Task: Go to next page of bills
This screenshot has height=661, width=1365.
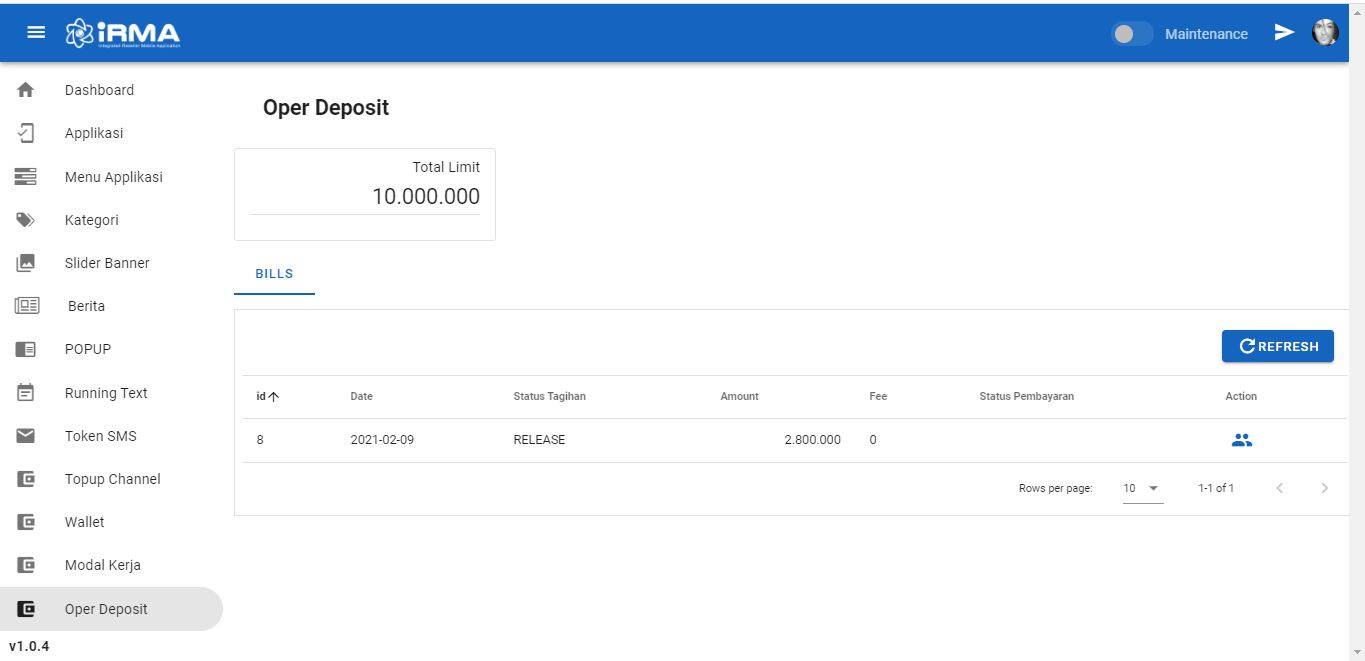Action: point(1325,488)
